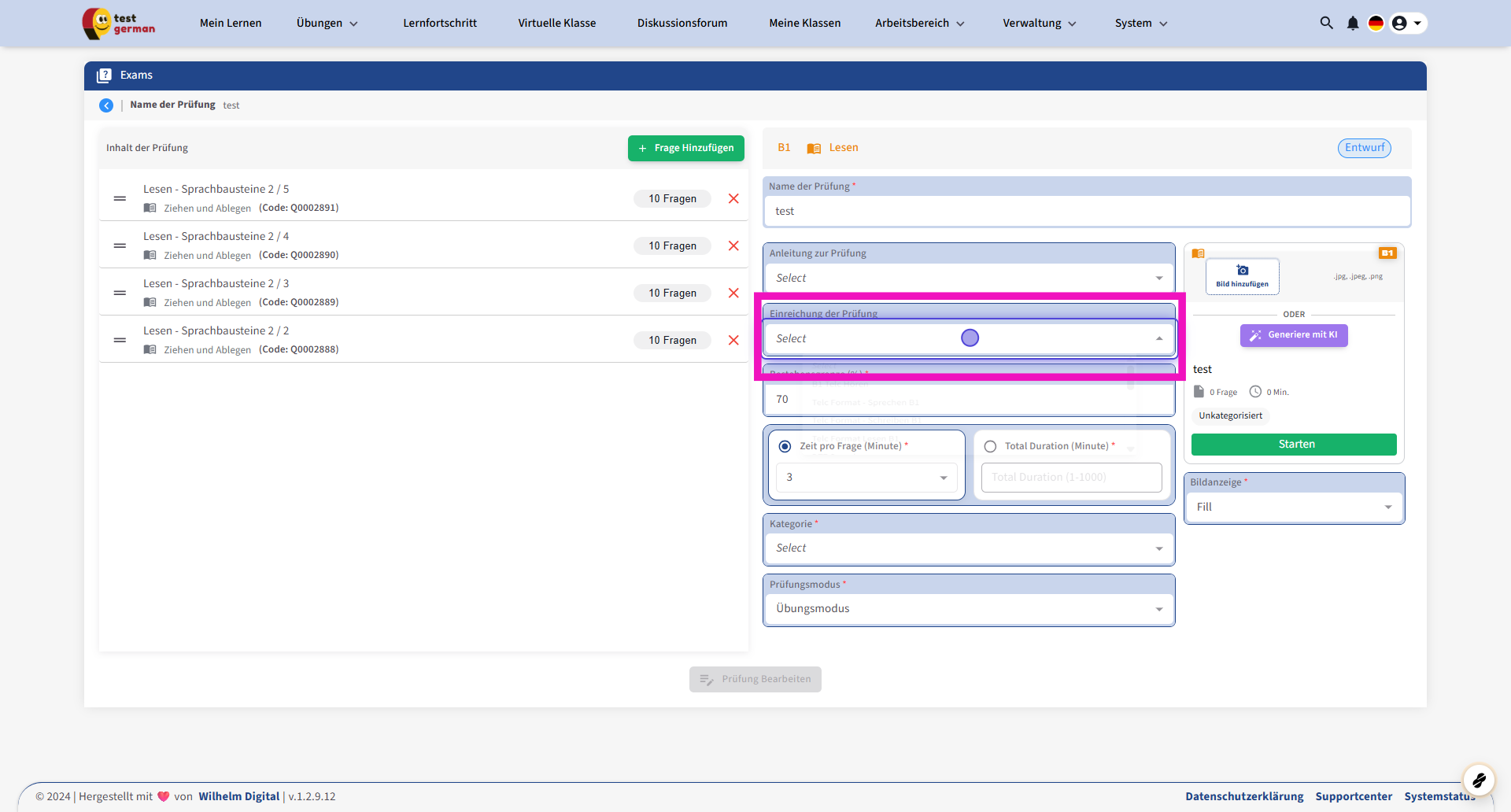
Task: Click the German flag language icon
Action: click(1376, 23)
